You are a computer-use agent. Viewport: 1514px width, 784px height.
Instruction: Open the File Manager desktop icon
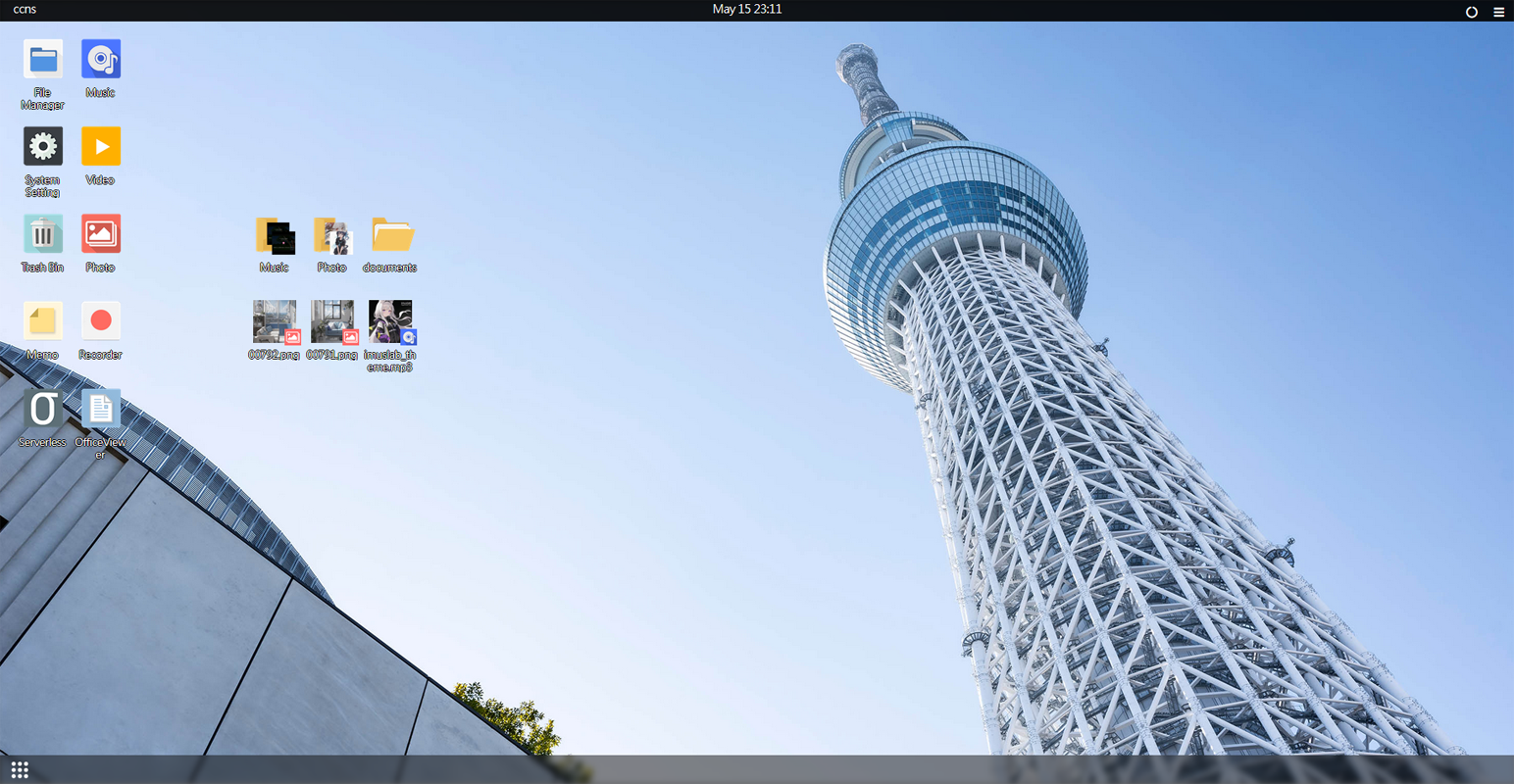tap(42, 61)
